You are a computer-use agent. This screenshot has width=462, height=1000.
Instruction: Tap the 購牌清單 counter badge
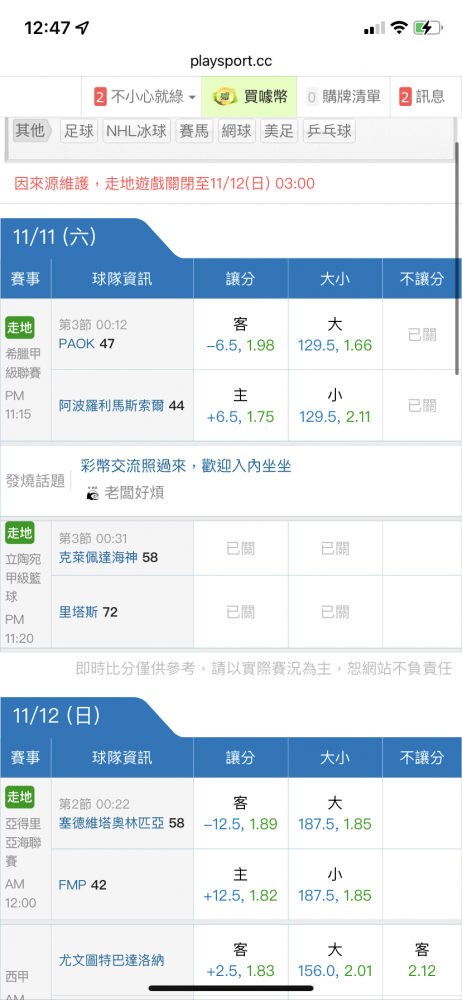(312, 97)
